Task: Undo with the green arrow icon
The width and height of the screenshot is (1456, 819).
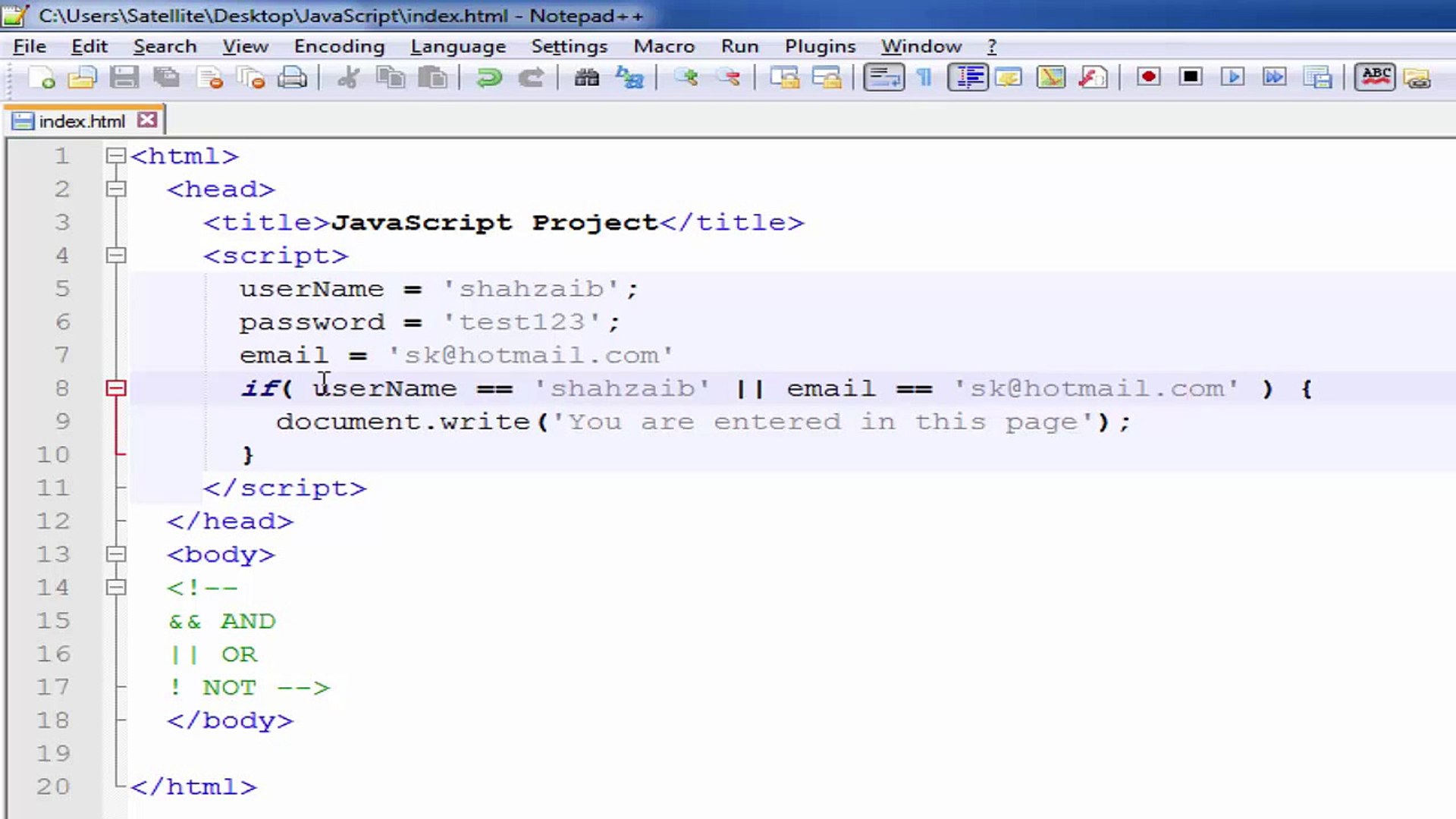Action: [489, 77]
